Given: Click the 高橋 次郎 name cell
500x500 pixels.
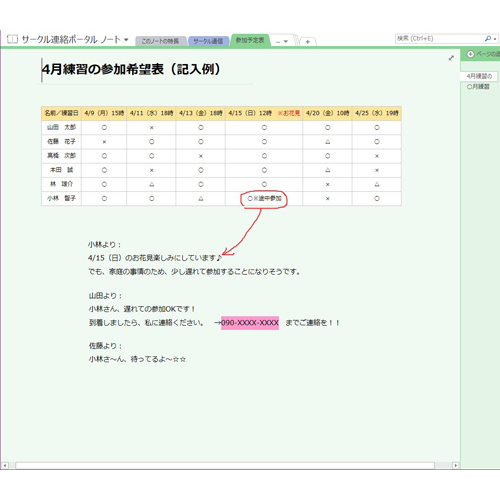Looking at the screenshot, I should pos(62,156).
